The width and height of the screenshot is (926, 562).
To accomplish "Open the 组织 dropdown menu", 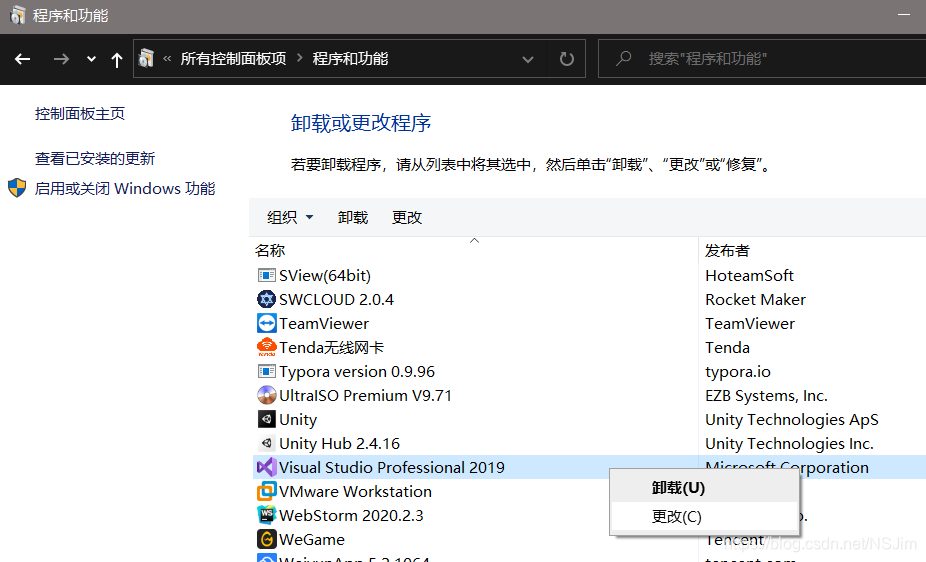I will (290, 217).
